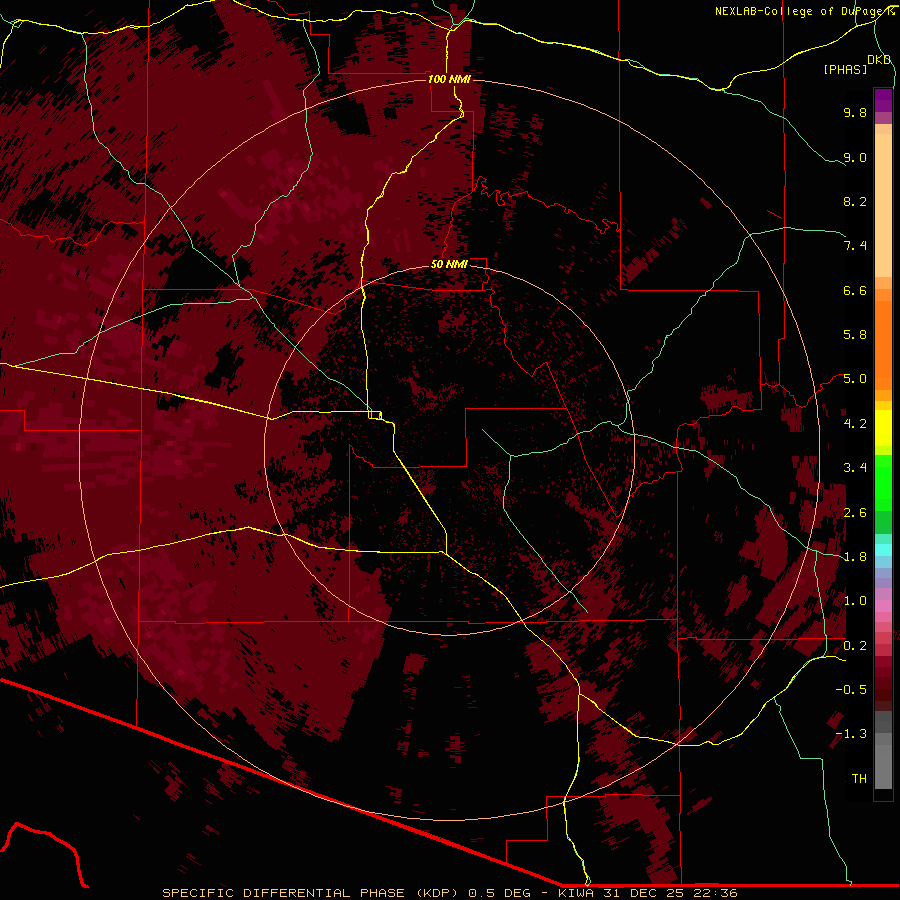
Task: Click the 3.4 colorbar scale value
Action: click(855, 468)
